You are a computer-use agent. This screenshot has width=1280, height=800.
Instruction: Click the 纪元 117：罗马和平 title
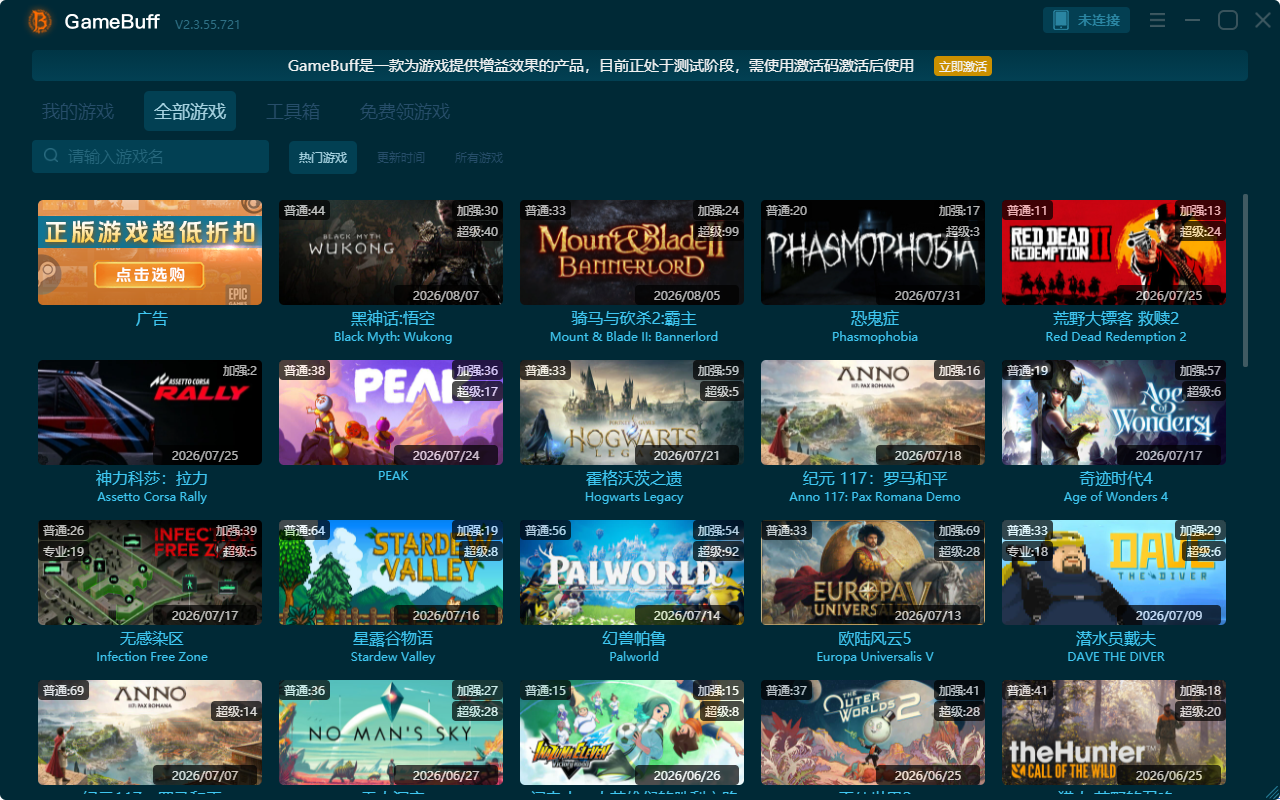(x=875, y=479)
